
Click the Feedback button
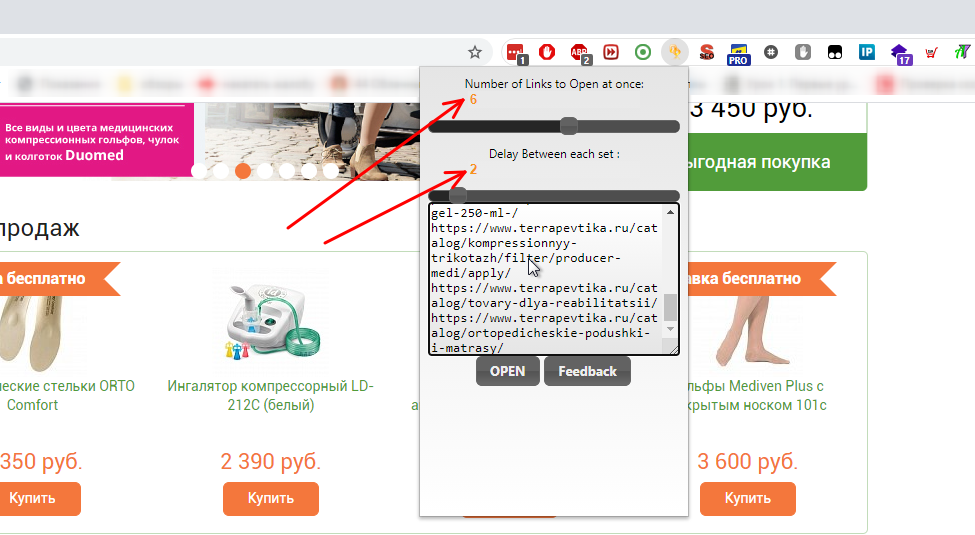click(587, 371)
